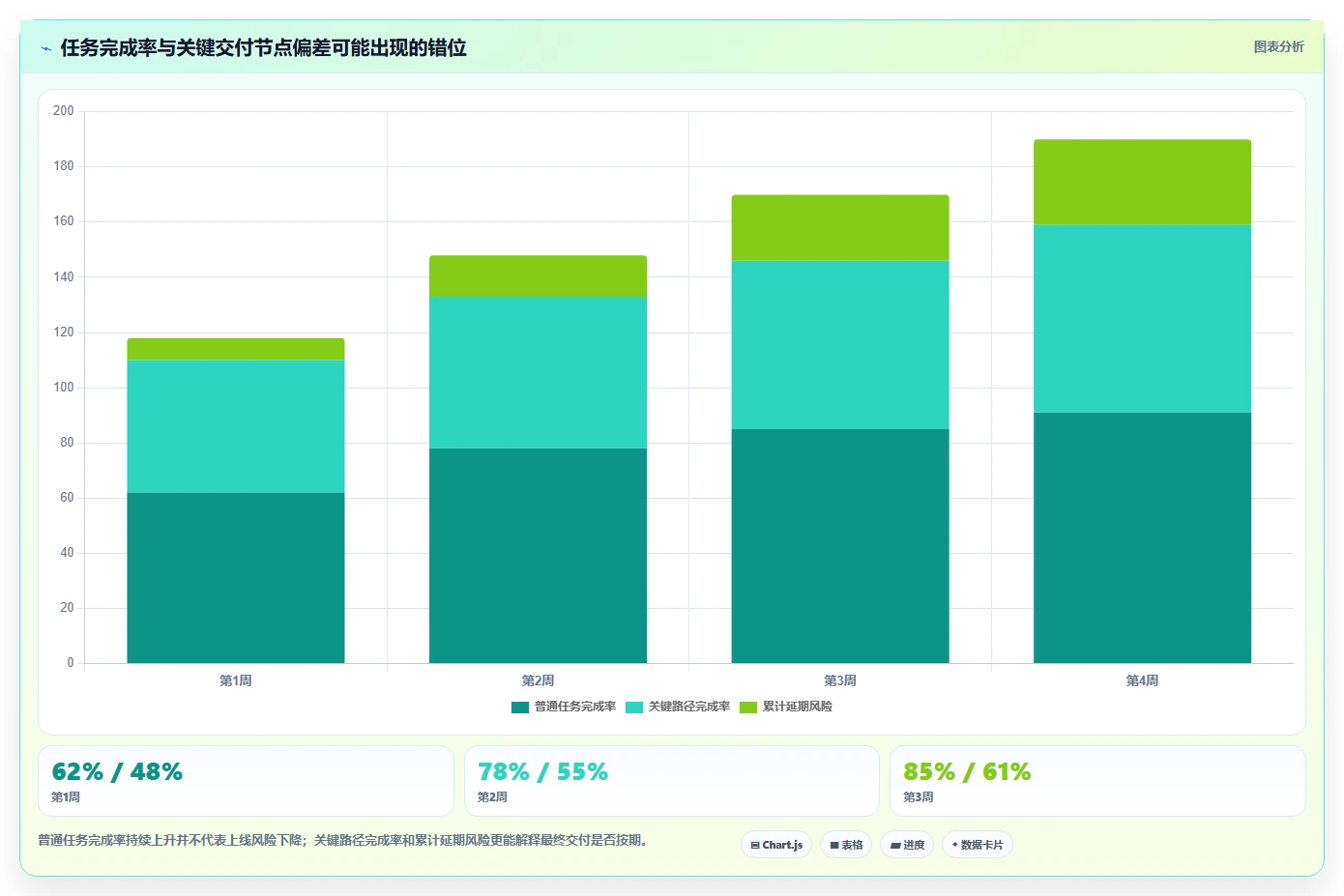This screenshot has height=896, width=1344.
Task: Click the 第2周 caption in the second card
Action: point(492,797)
